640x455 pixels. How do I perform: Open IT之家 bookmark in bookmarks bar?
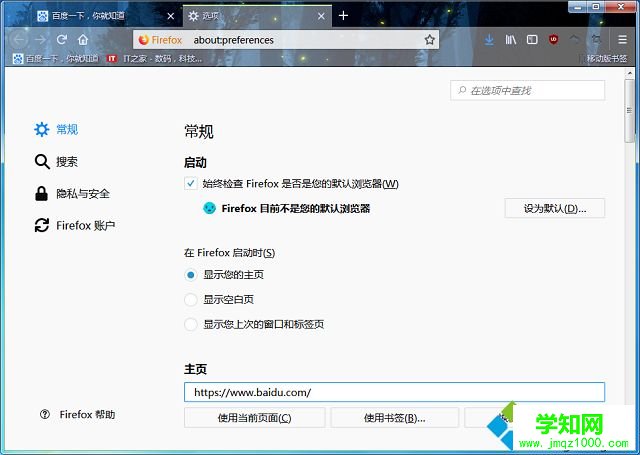[154, 59]
